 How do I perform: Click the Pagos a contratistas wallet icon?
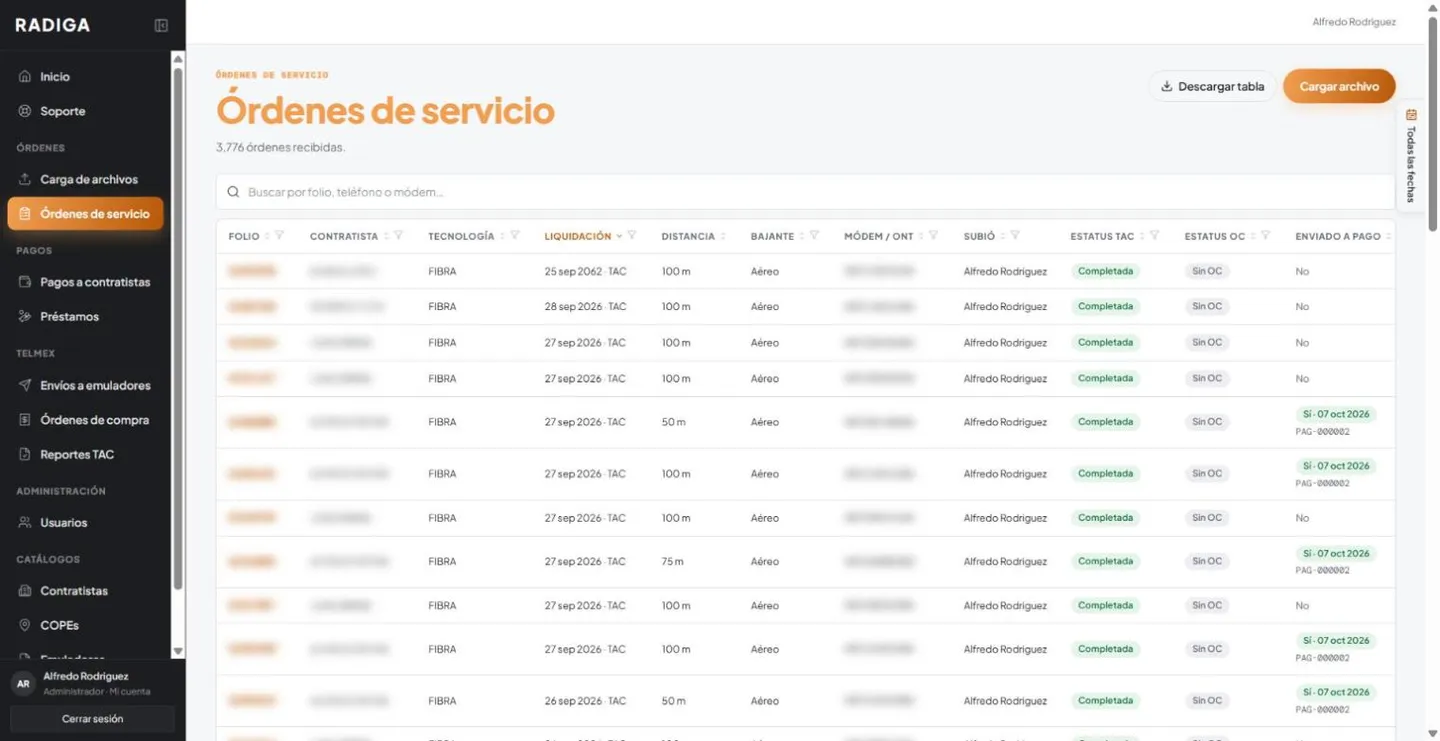coord(25,282)
